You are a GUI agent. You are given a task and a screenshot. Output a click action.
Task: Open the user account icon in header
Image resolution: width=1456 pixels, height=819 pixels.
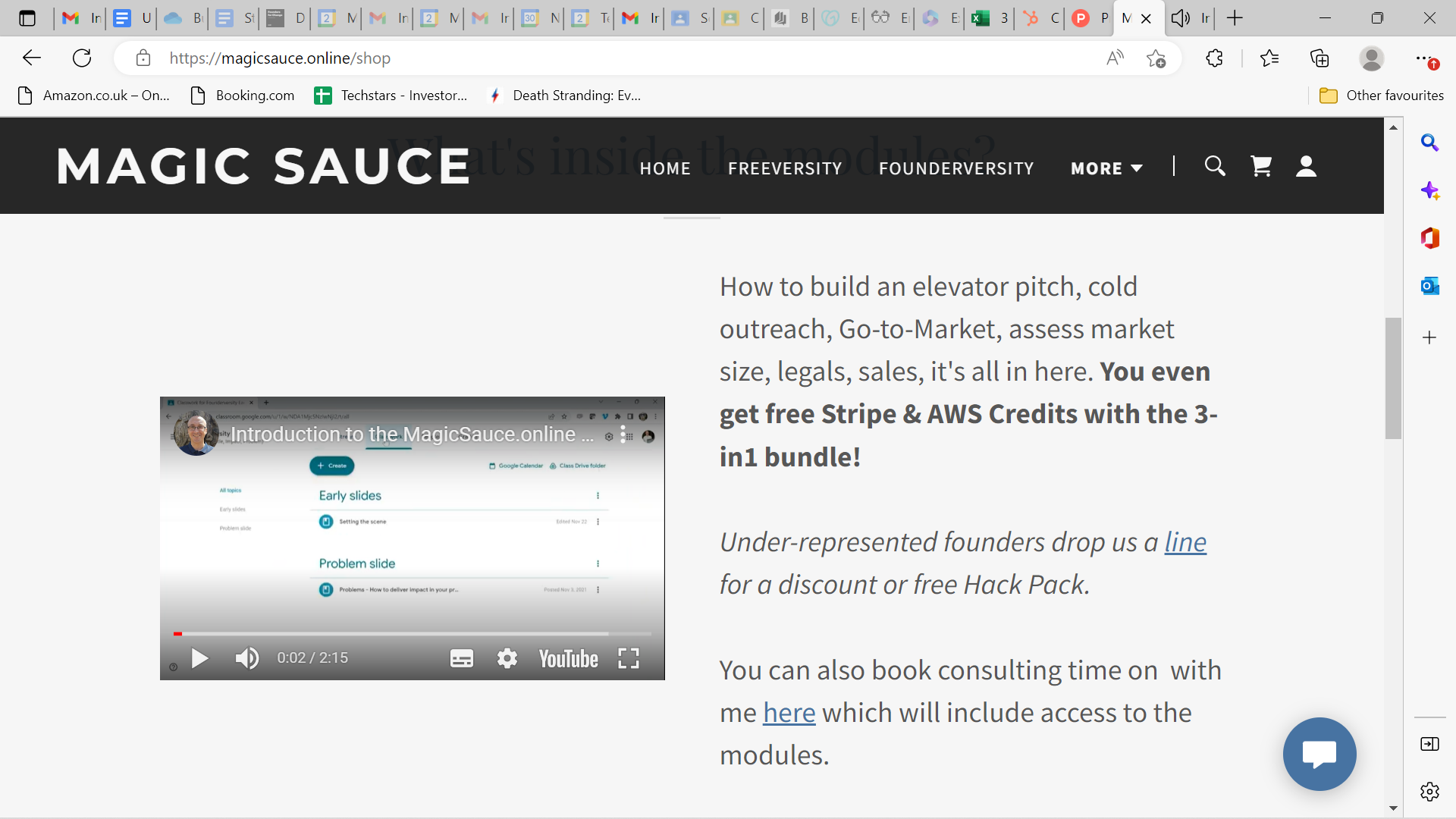point(1306,166)
